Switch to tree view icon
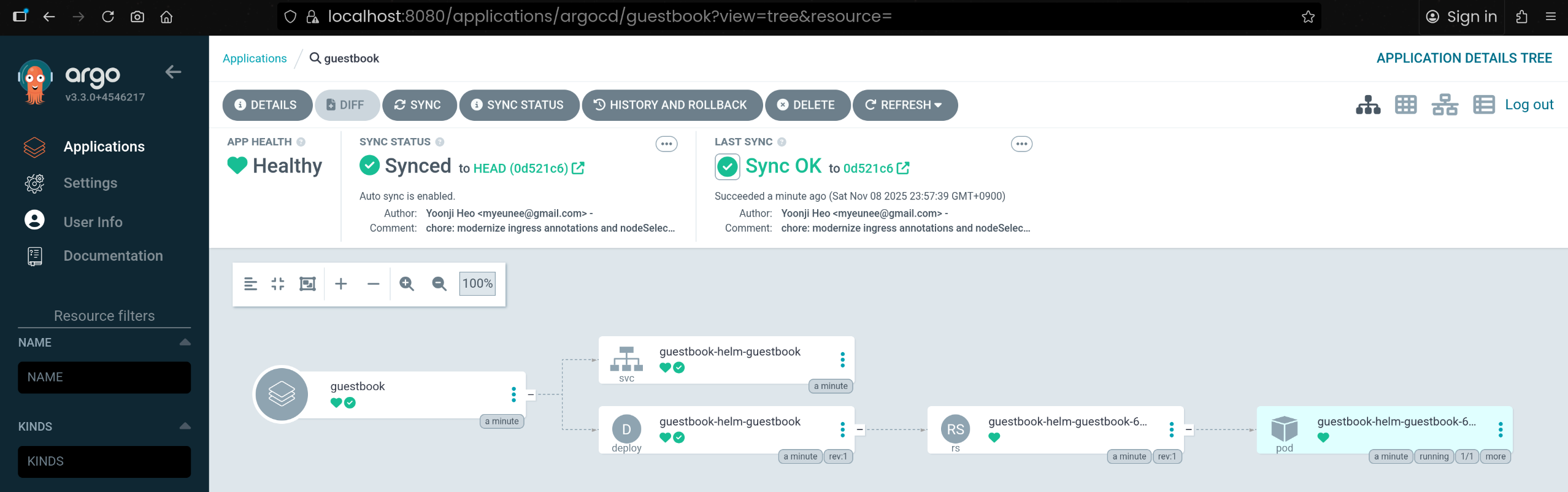Viewport: 1568px width, 492px height. click(x=1368, y=105)
